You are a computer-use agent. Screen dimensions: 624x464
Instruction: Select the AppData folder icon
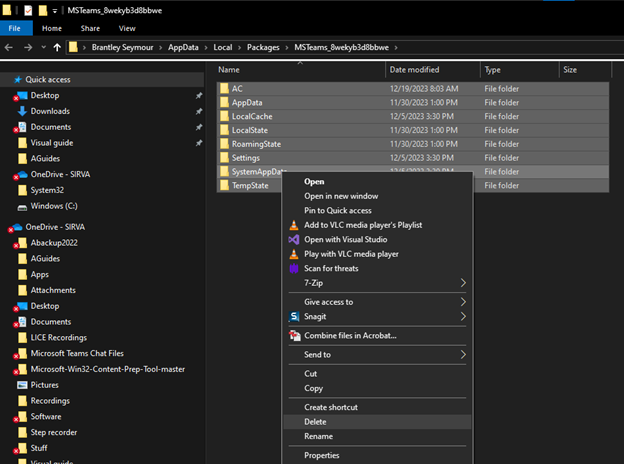click(x=224, y=102)
